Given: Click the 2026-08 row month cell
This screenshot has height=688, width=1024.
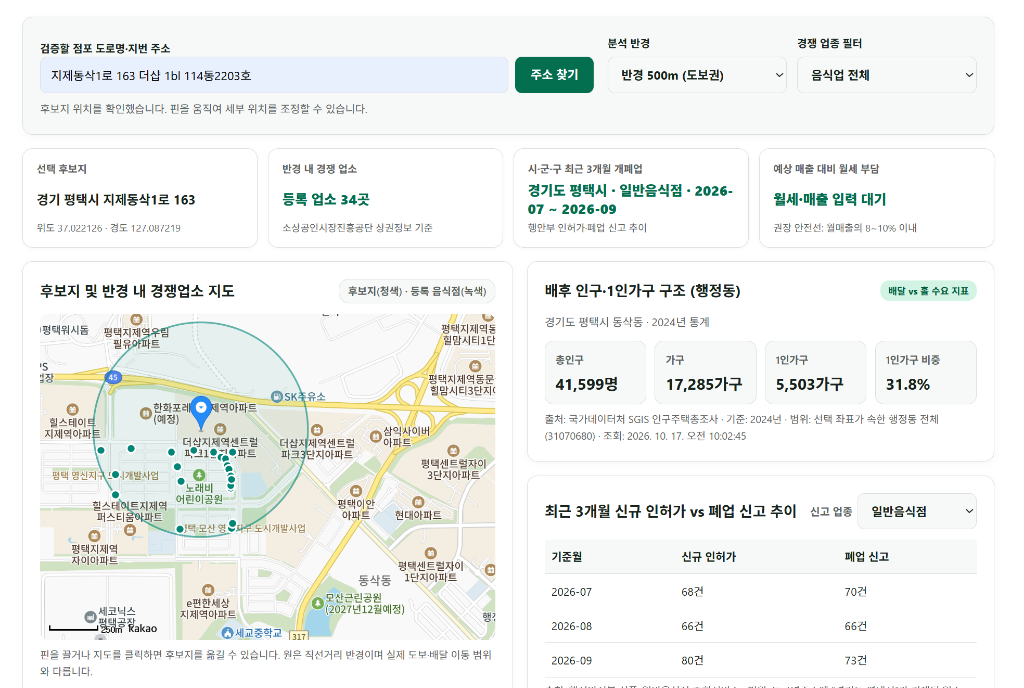Looking at the screenshot, I should click(x=571, y=626).
